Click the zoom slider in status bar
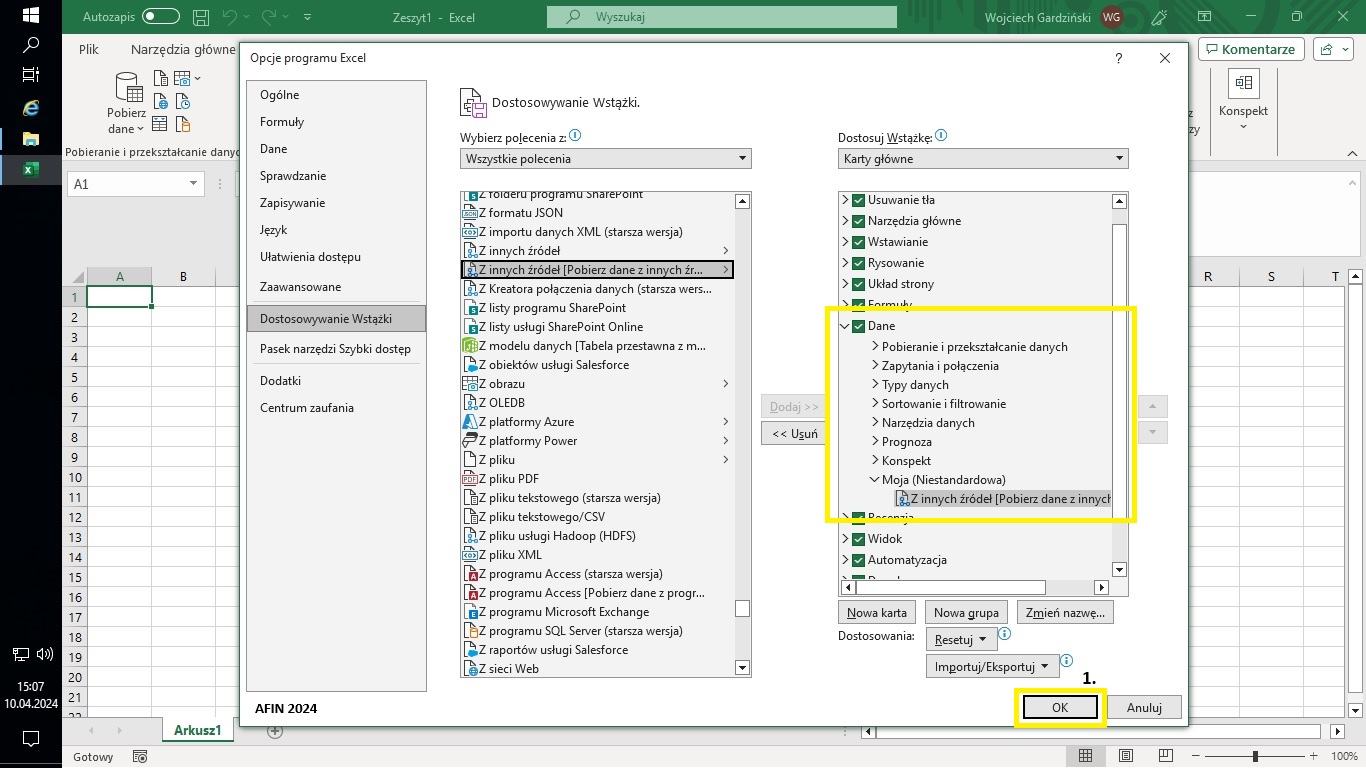The width and height of the screenshot is (1366, 768). pos(1254,756)
